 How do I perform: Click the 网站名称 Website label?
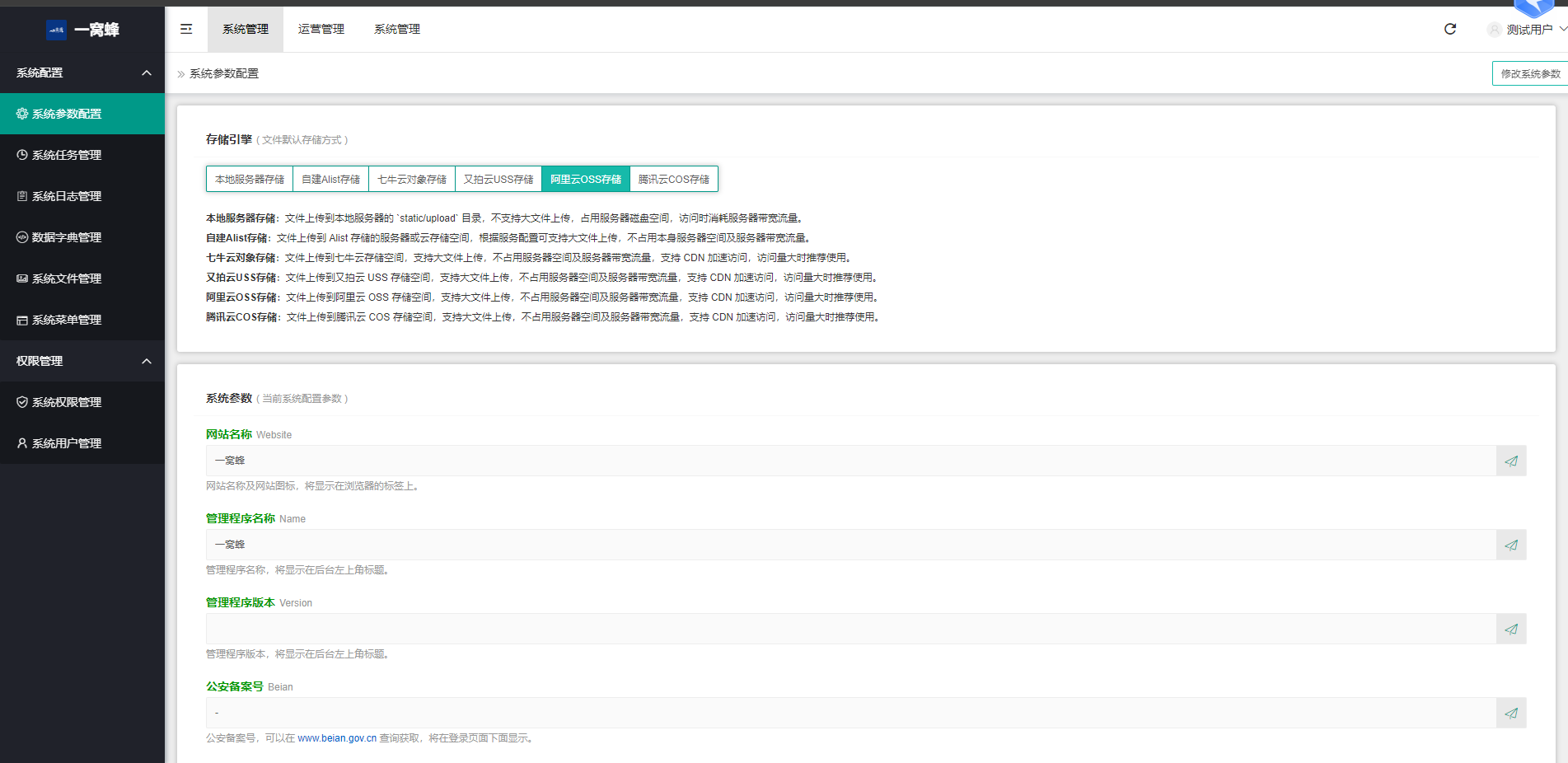pos(249,434)
